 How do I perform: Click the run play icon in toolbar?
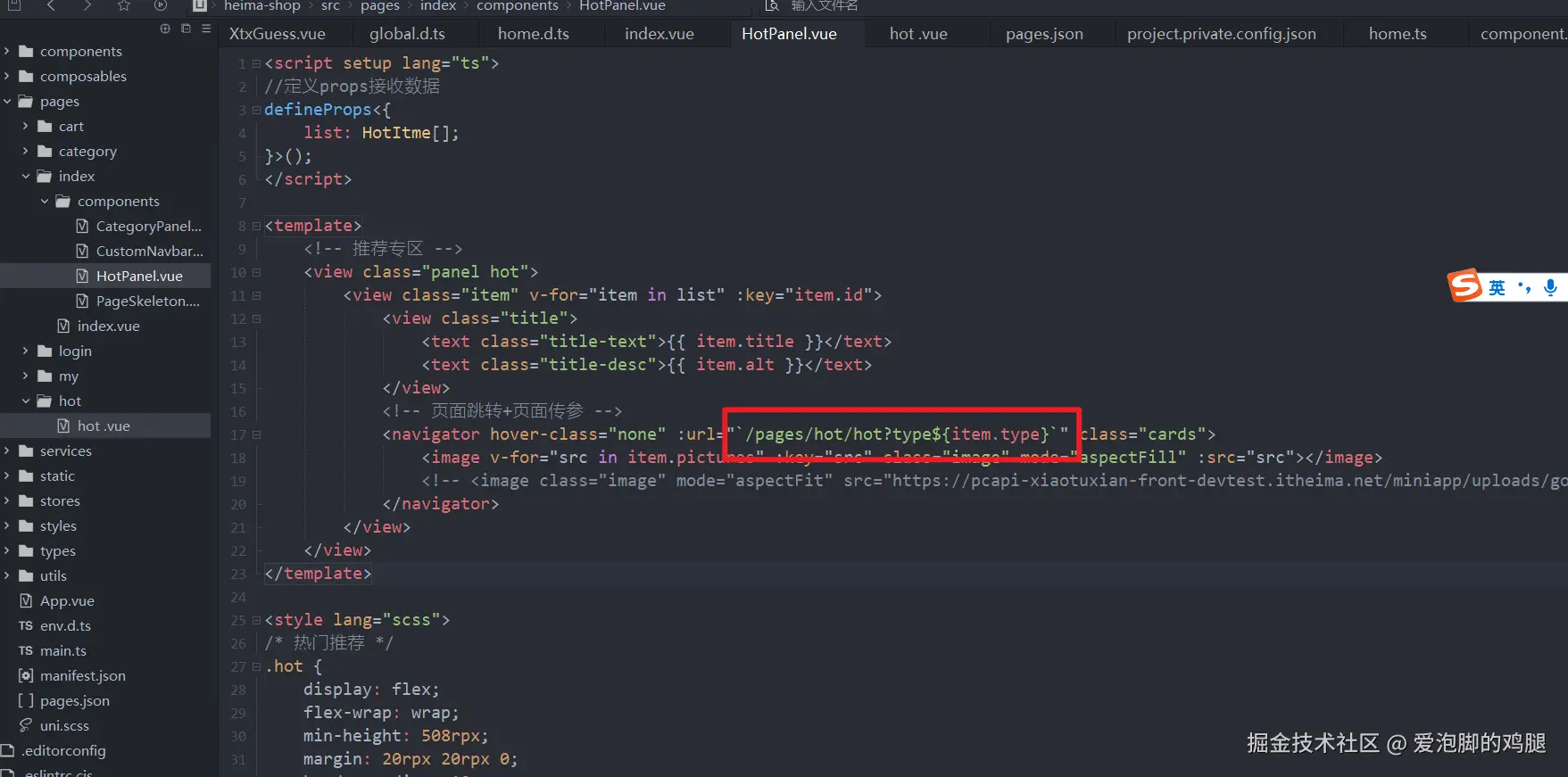pos(161,5)
